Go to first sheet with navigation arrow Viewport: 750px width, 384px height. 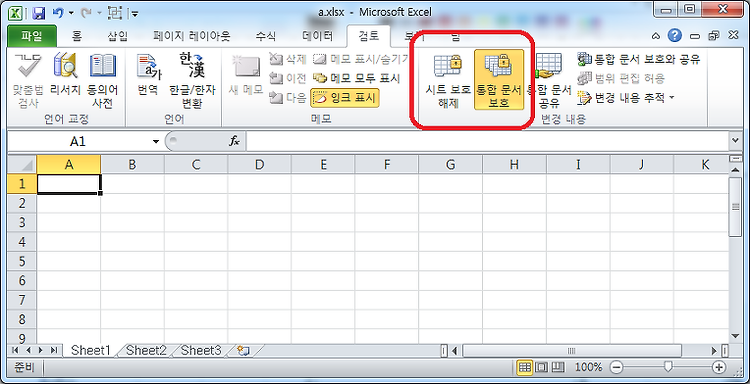click(15, 351)
